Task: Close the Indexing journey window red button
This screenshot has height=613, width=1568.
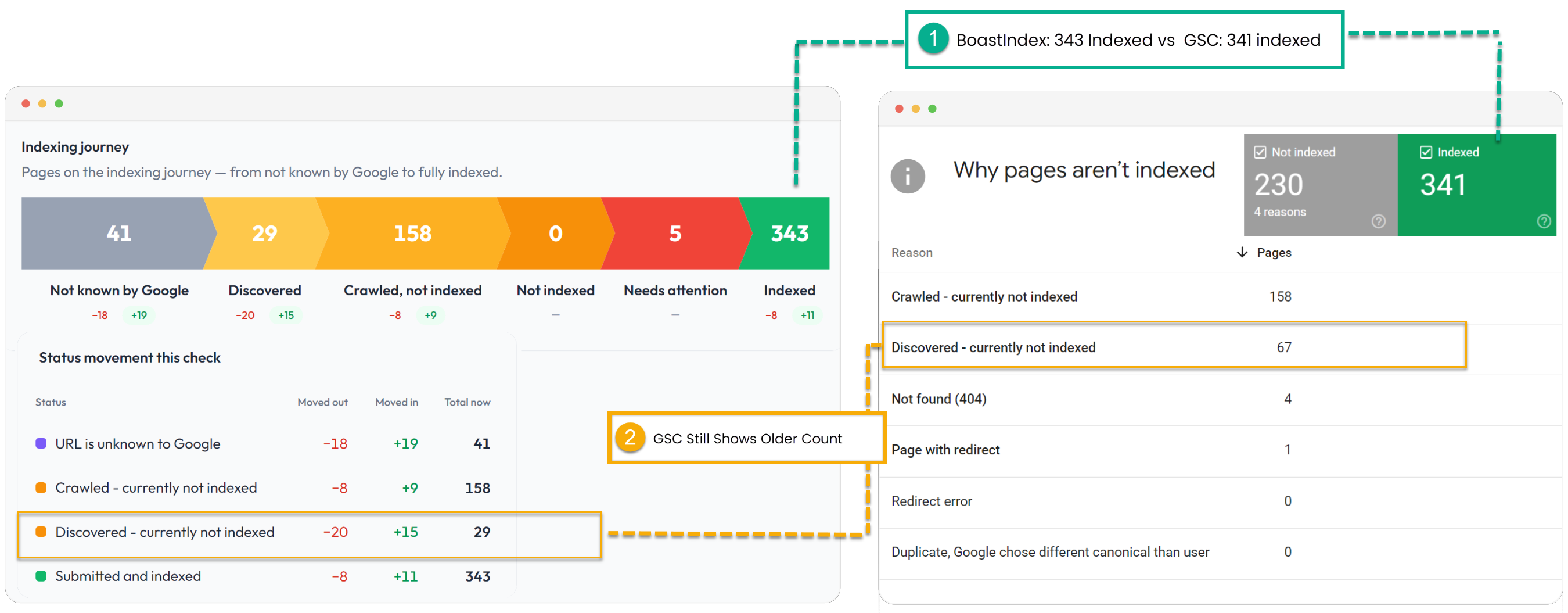Action: pos(26,103)
